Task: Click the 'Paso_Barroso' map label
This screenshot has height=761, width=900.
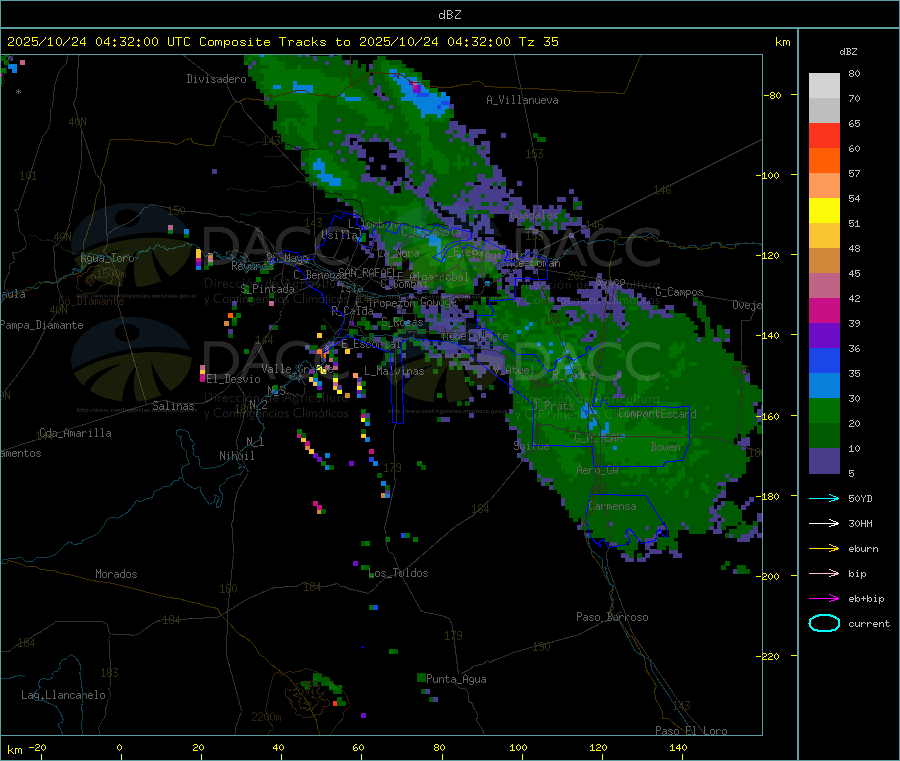Action: (612, 617)
